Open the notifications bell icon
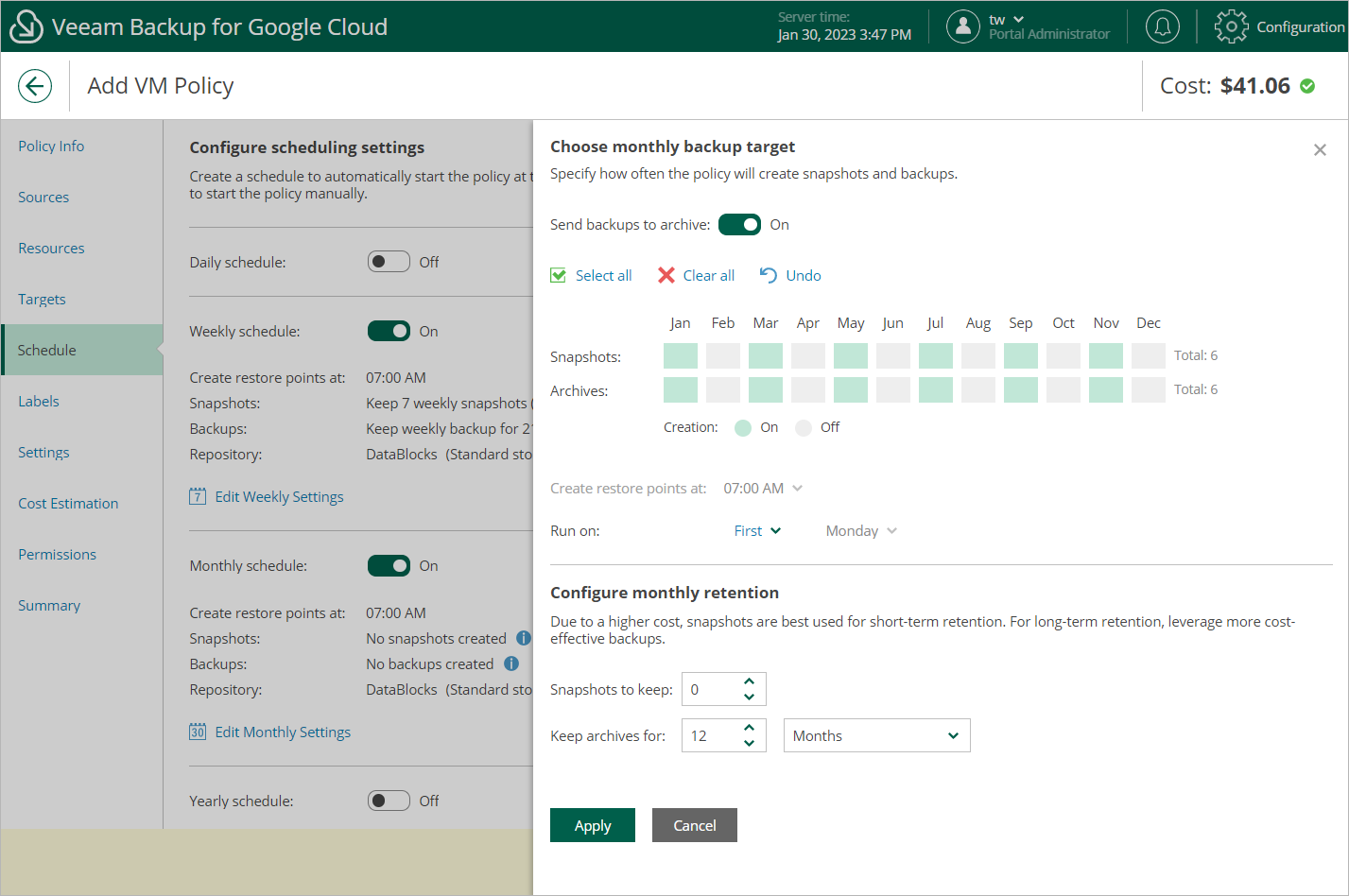This screenshot has width=1349, height=896. [1162, 26]
